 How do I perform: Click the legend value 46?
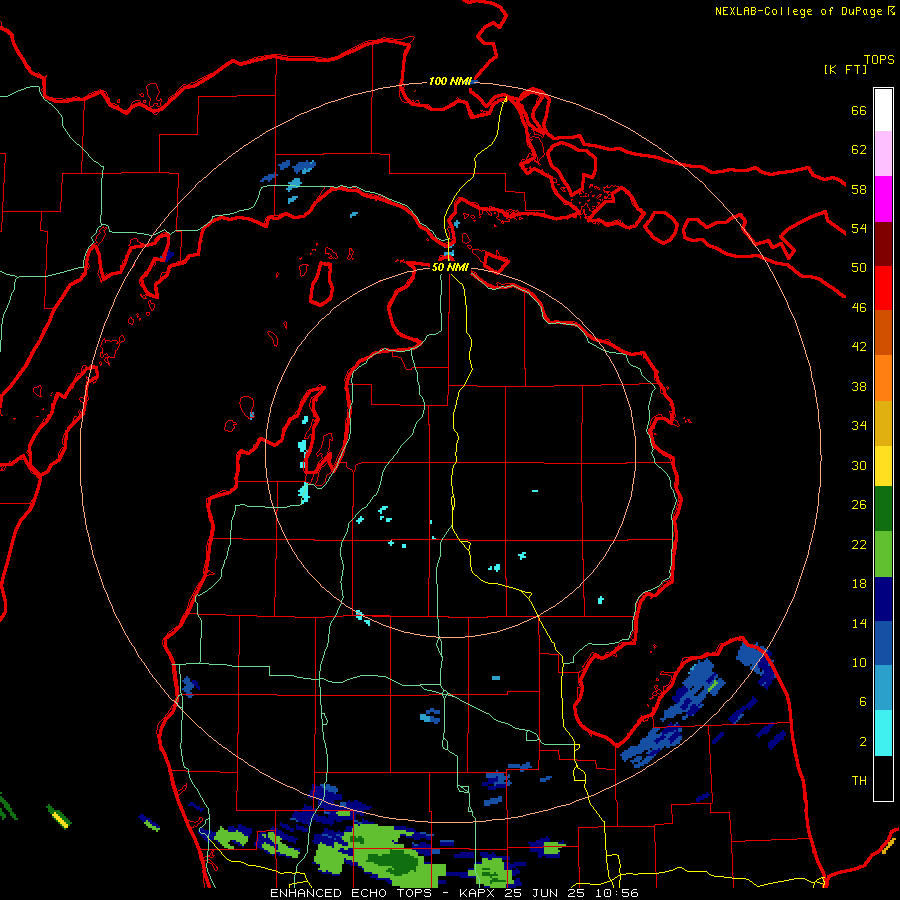coord(859,307)
